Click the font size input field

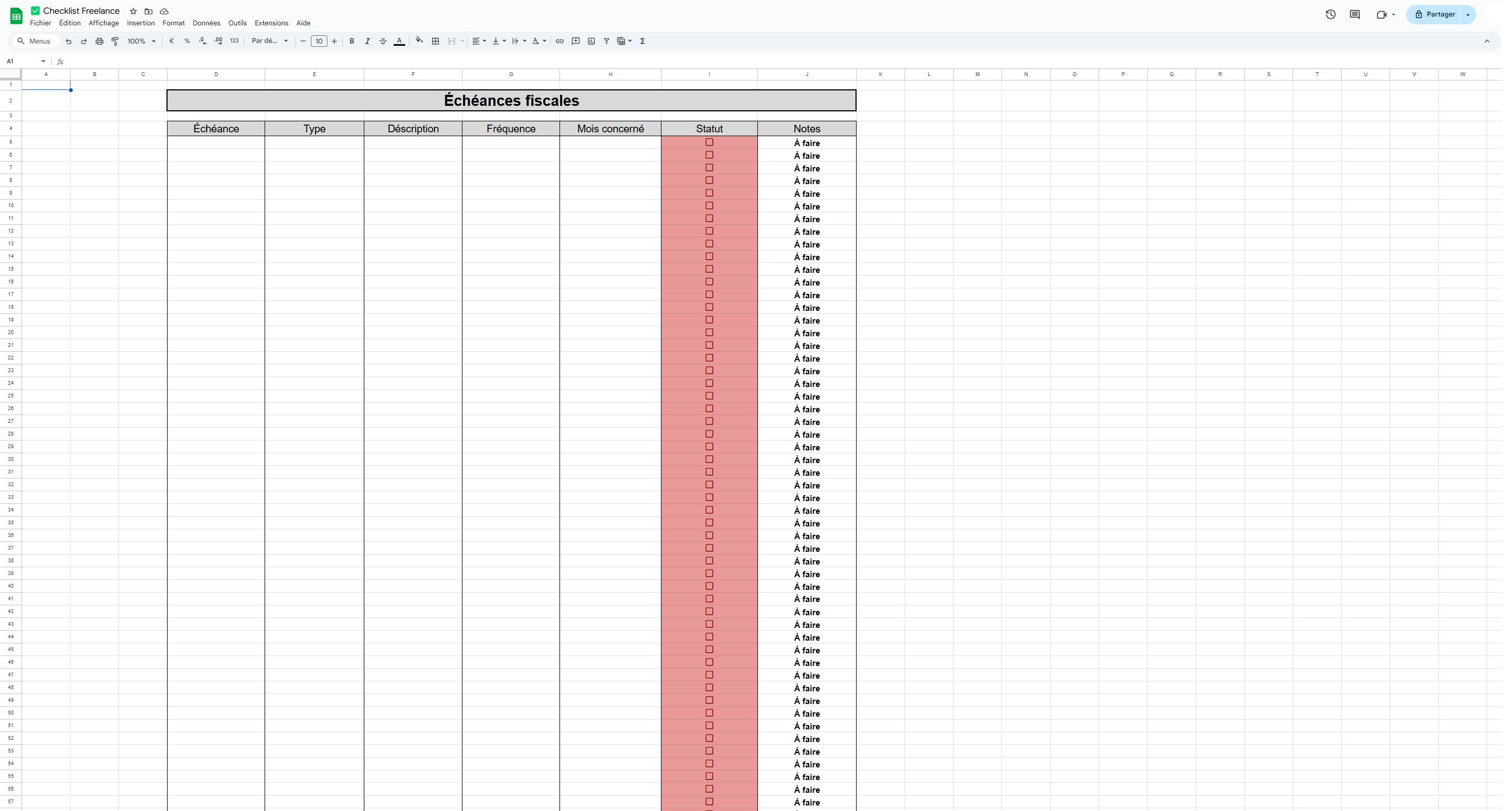click(x=319, y=41)
